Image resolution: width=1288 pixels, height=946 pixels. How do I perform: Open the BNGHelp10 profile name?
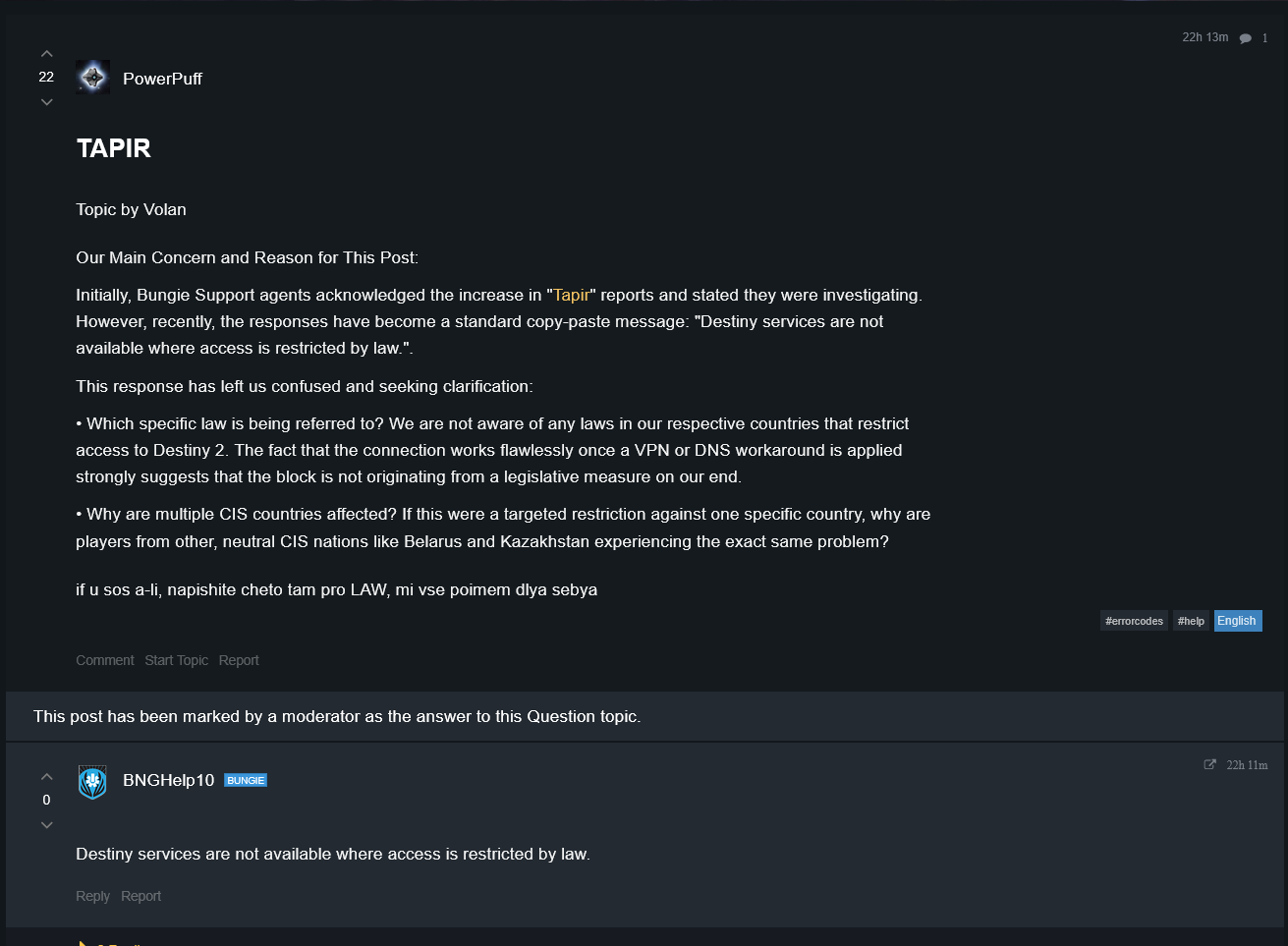(x=168, y=780)
